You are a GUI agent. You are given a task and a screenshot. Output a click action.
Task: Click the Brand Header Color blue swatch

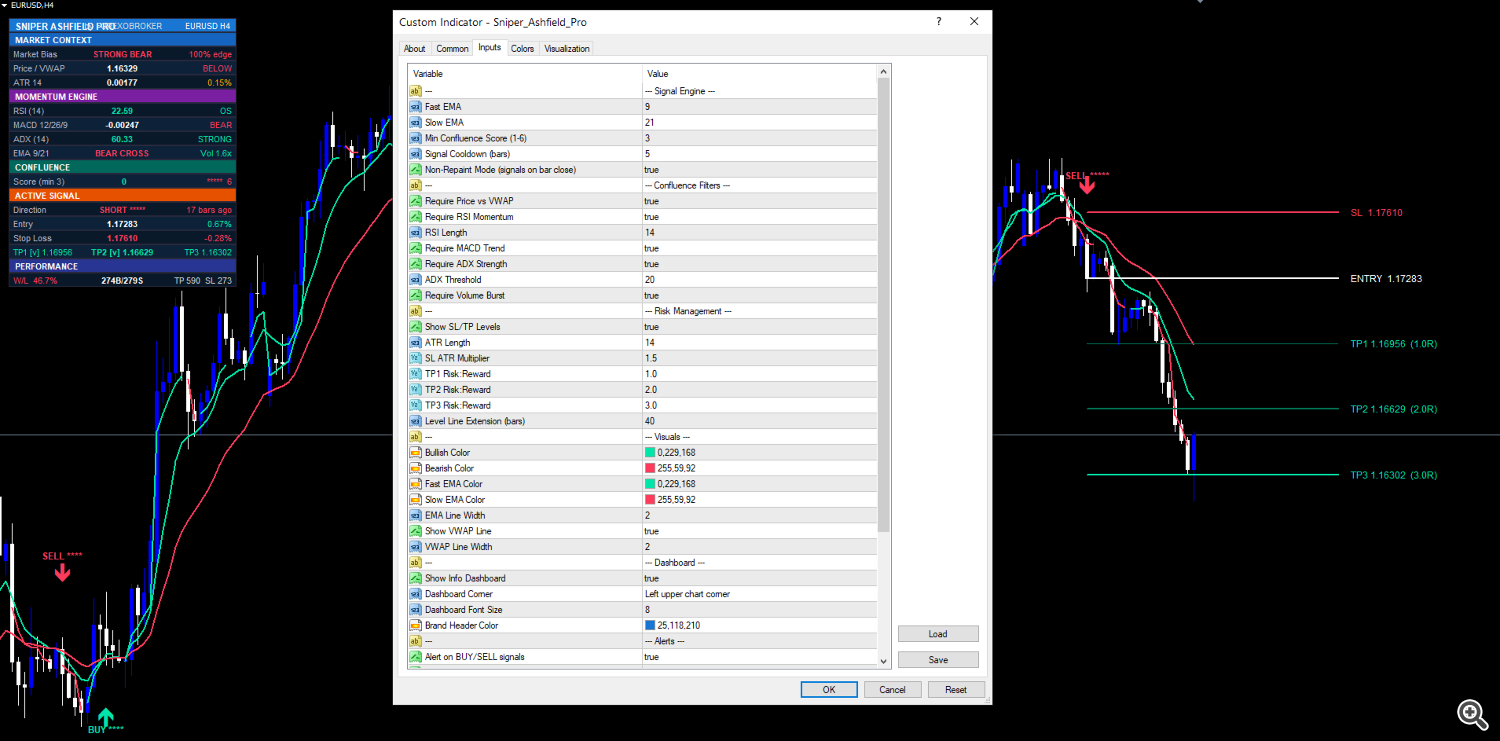pyautogui.click(x=650, y=626)
